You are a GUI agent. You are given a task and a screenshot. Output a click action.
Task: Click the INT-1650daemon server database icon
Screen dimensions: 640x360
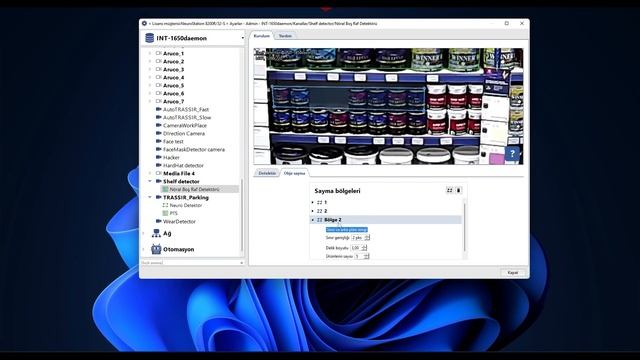coord(149,38)
